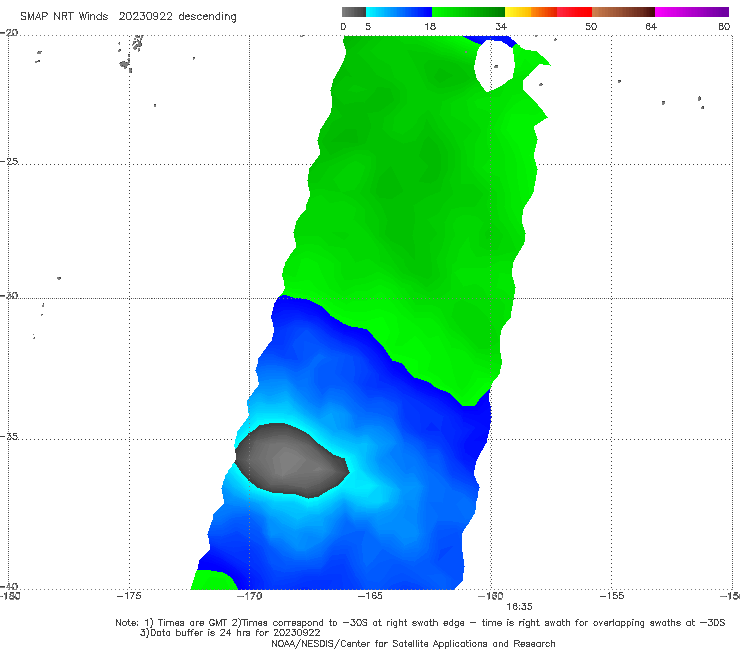Click the date text '20230922'
The height and width of the screenshot is (650, 740).
coord(145,17)
